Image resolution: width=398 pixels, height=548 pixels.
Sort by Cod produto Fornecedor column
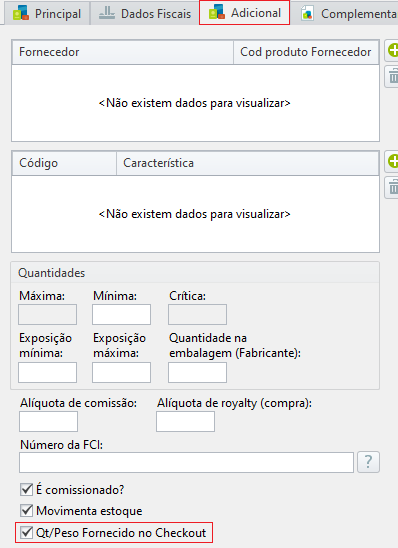pos(306,52)
